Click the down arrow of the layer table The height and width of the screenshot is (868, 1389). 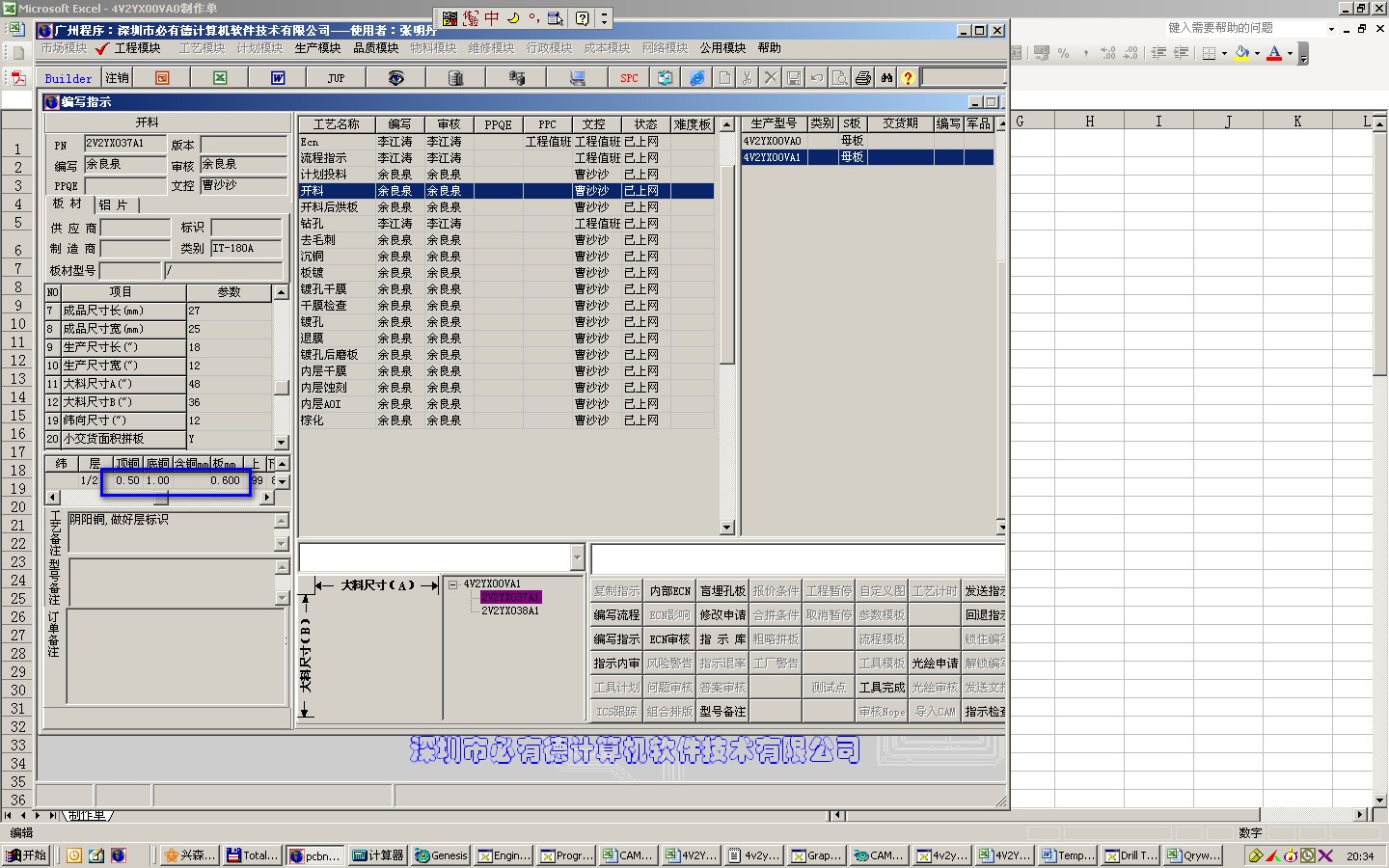282,481
